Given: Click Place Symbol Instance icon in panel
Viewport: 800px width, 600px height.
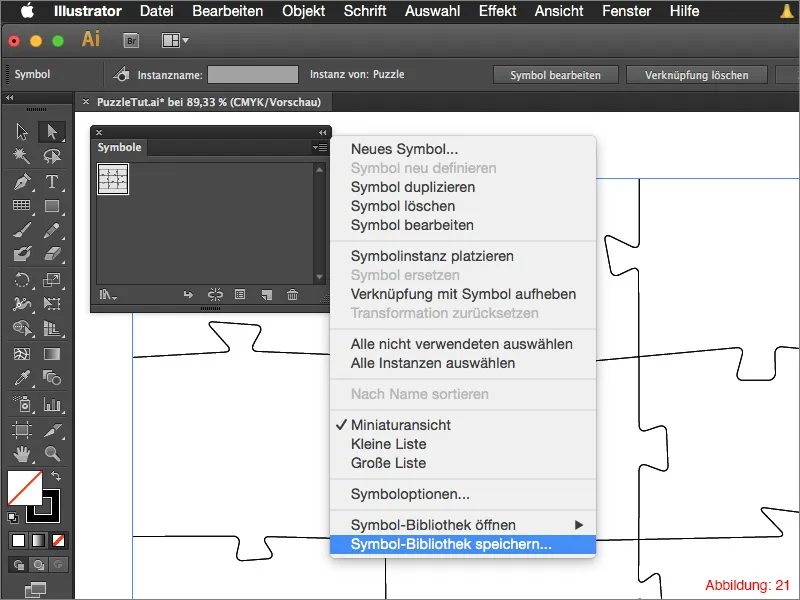Looking at the screenshot, I should (188, 294).
